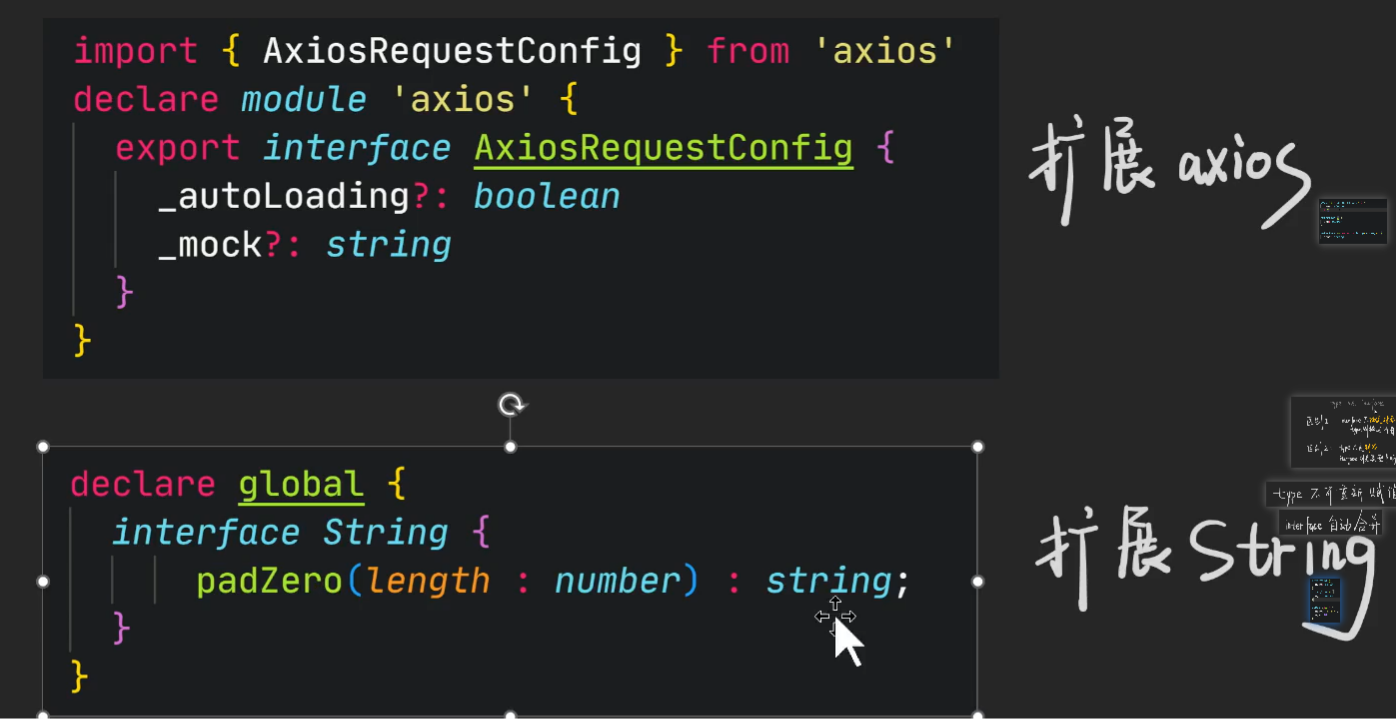Click the 'interface 自动合并' note box

coord(1332,523)
